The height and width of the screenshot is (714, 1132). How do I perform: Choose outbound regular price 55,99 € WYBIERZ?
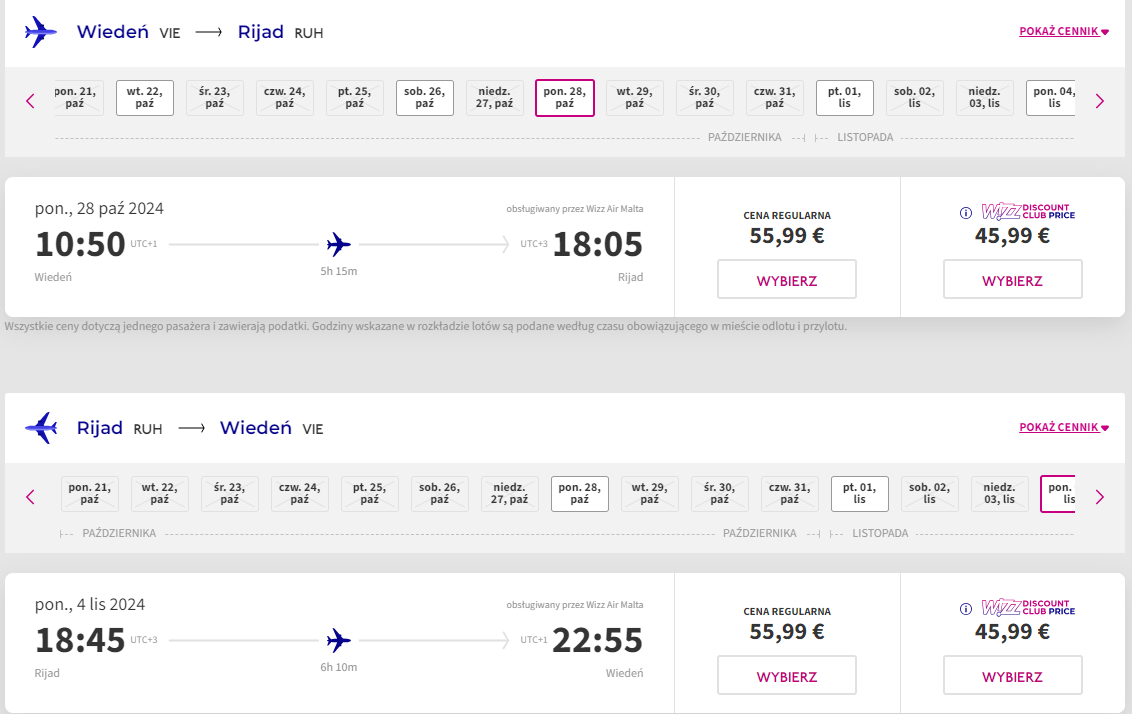[x=787, y=279]
